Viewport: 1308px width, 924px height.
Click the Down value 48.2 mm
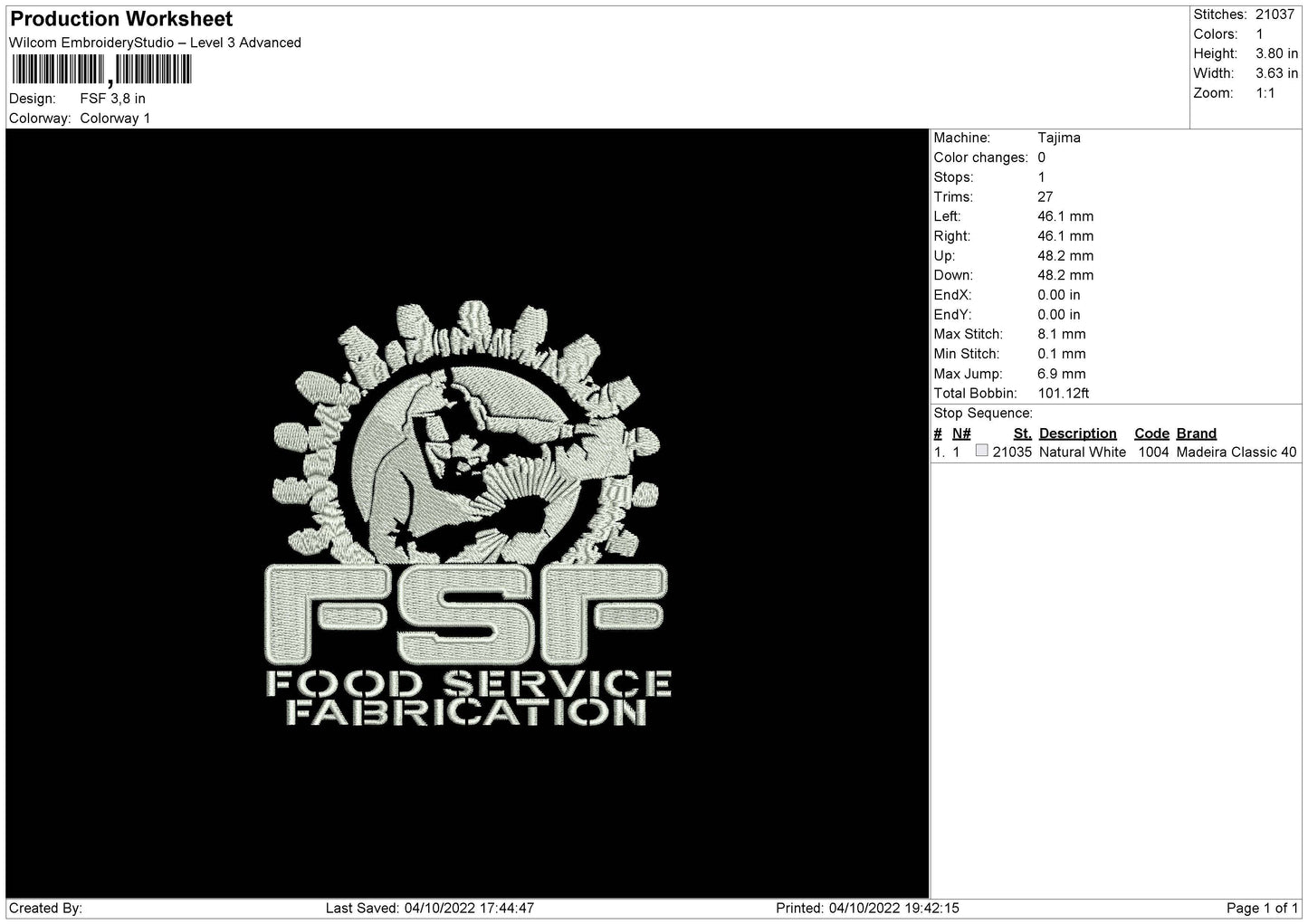pos(1065,275)
